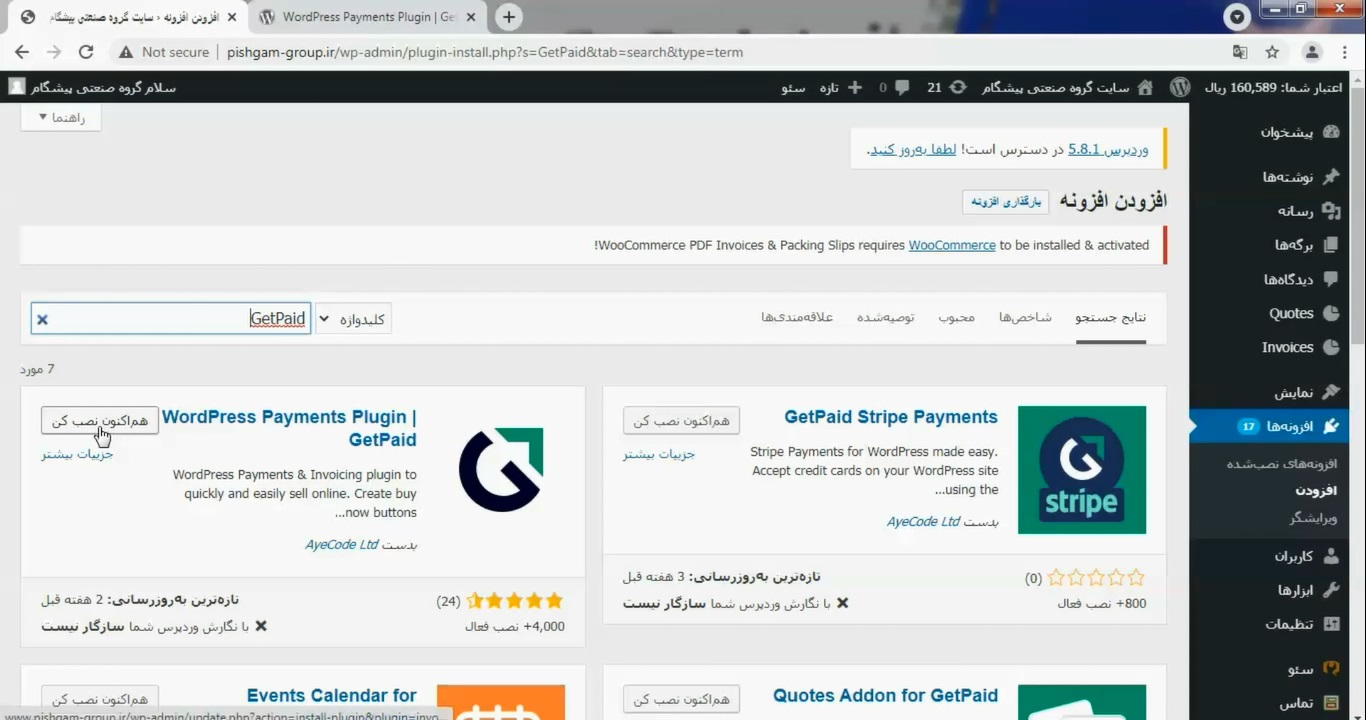The width and height of the screenshot is (1366, 720).
Task: Open Tools (ابزارها) wrench icon
Action: [1330, 590]
